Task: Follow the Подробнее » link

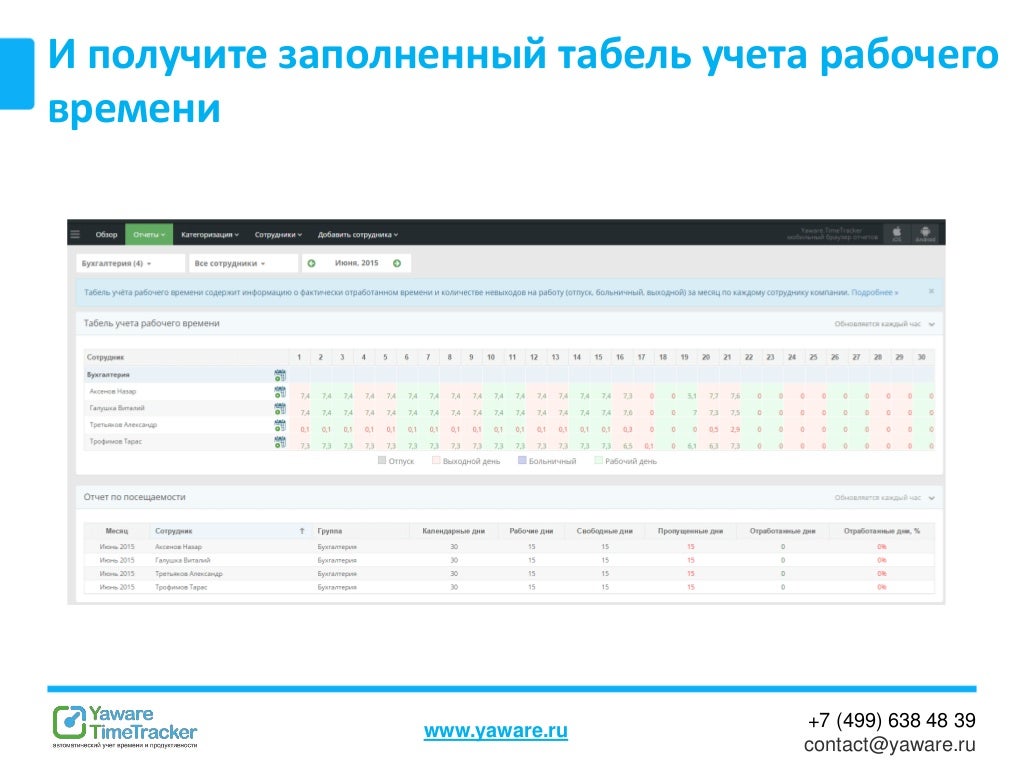Action: coord(874,293)
